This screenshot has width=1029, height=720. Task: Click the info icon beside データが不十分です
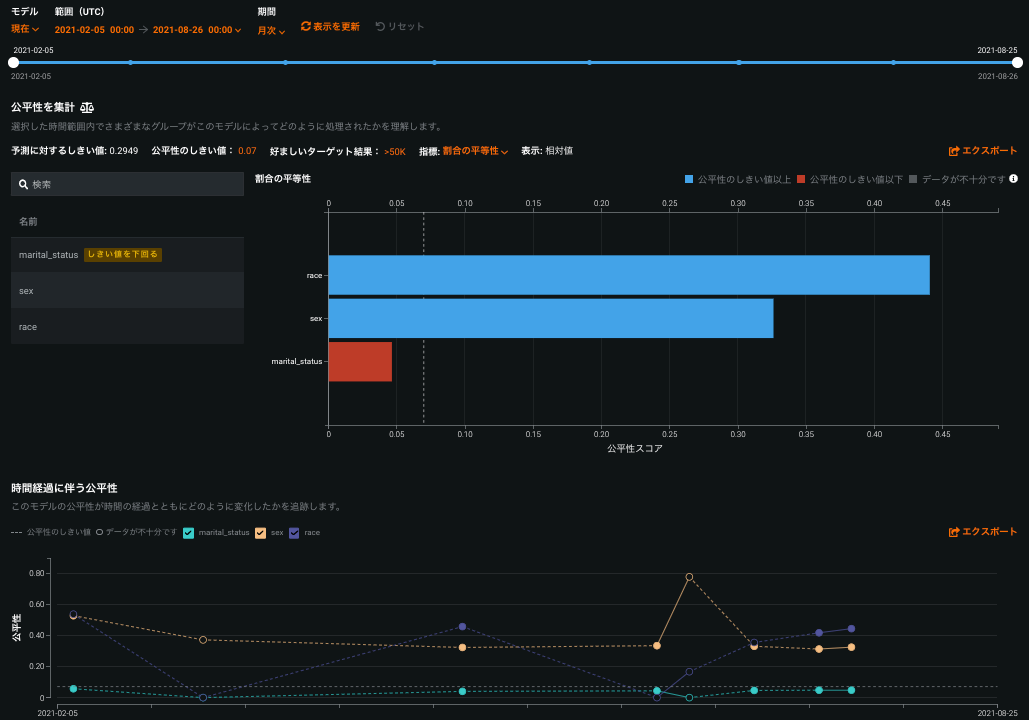pyautogui.click(x=1013, y=179)
